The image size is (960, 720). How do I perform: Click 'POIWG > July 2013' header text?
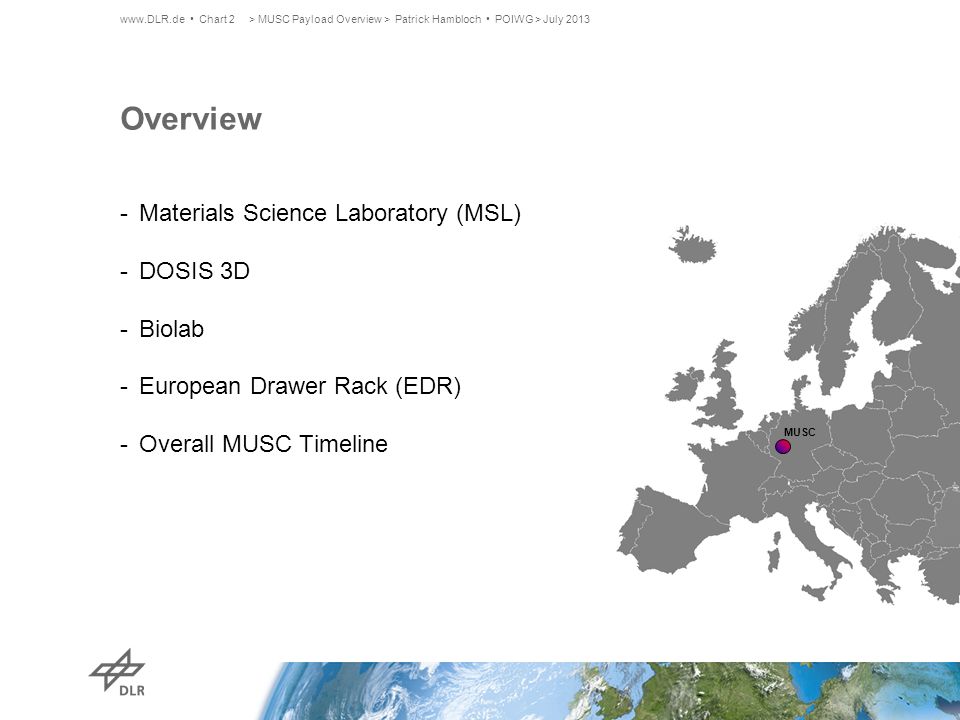point(542,19)
